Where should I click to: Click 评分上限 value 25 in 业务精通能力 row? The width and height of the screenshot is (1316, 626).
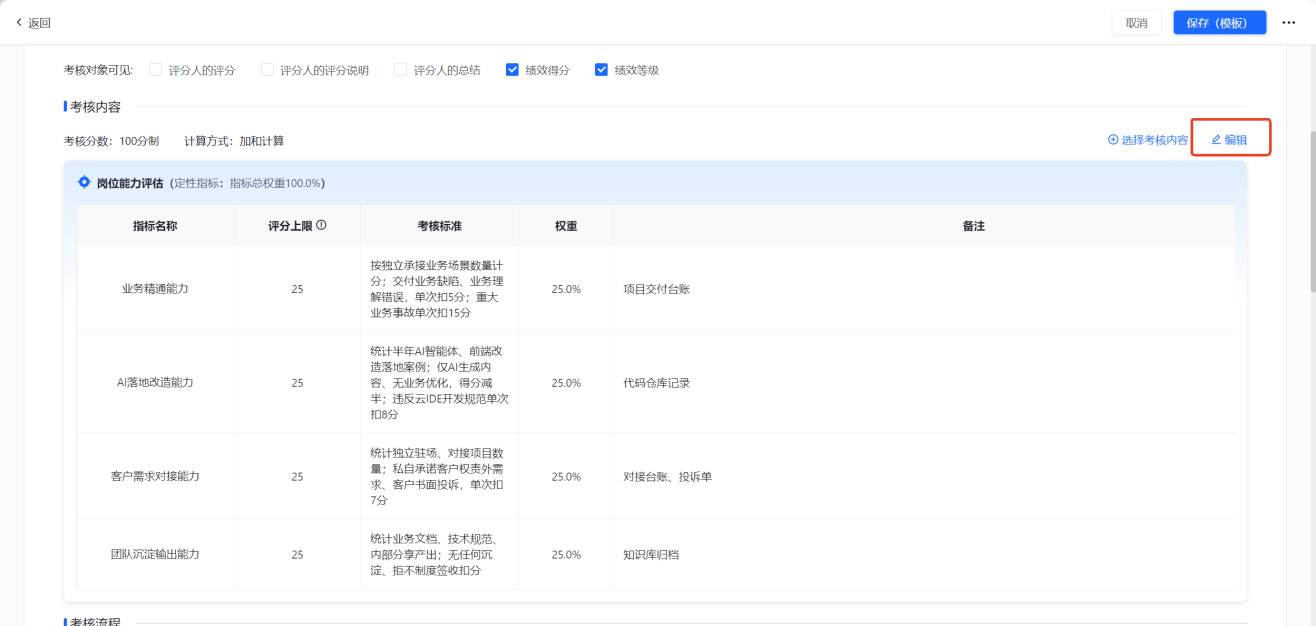(x=297, y=289)
